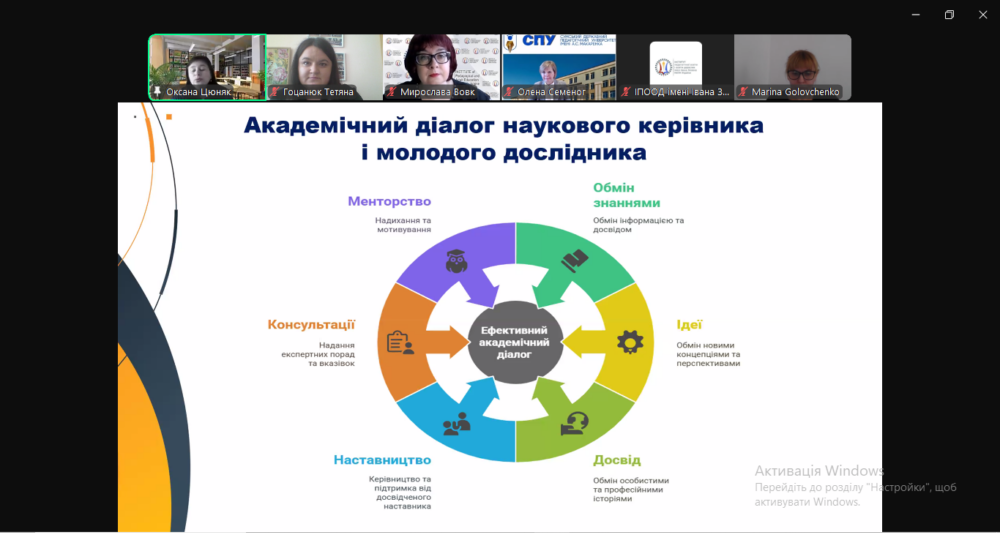Click muted mic icon beside Мирослава Вовк
Image resolution: width=1000 pixels, height=533 pixels.
point(391,92)
